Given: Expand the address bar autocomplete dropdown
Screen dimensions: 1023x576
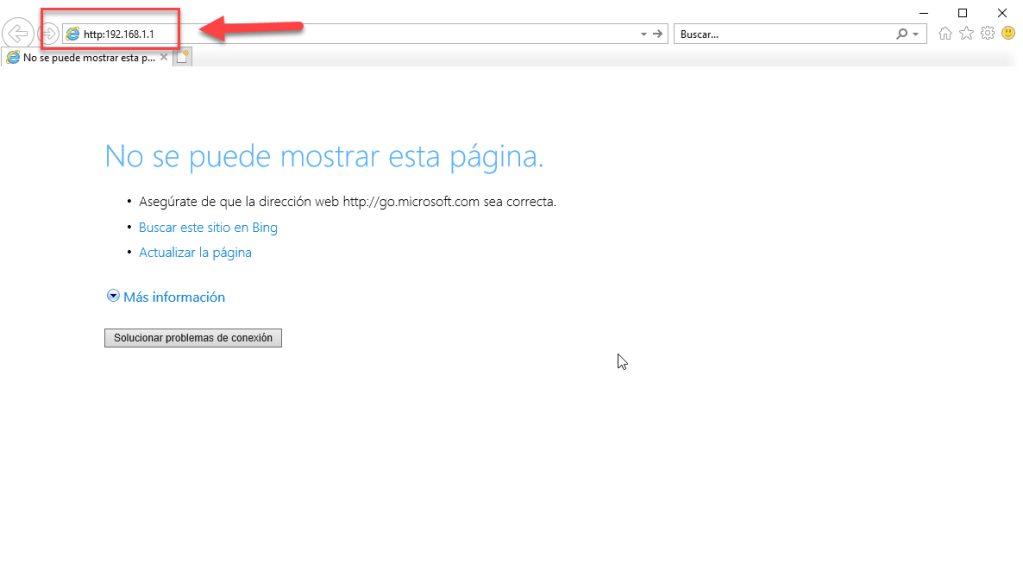Looking at the screenshot, I should point(644,34).
